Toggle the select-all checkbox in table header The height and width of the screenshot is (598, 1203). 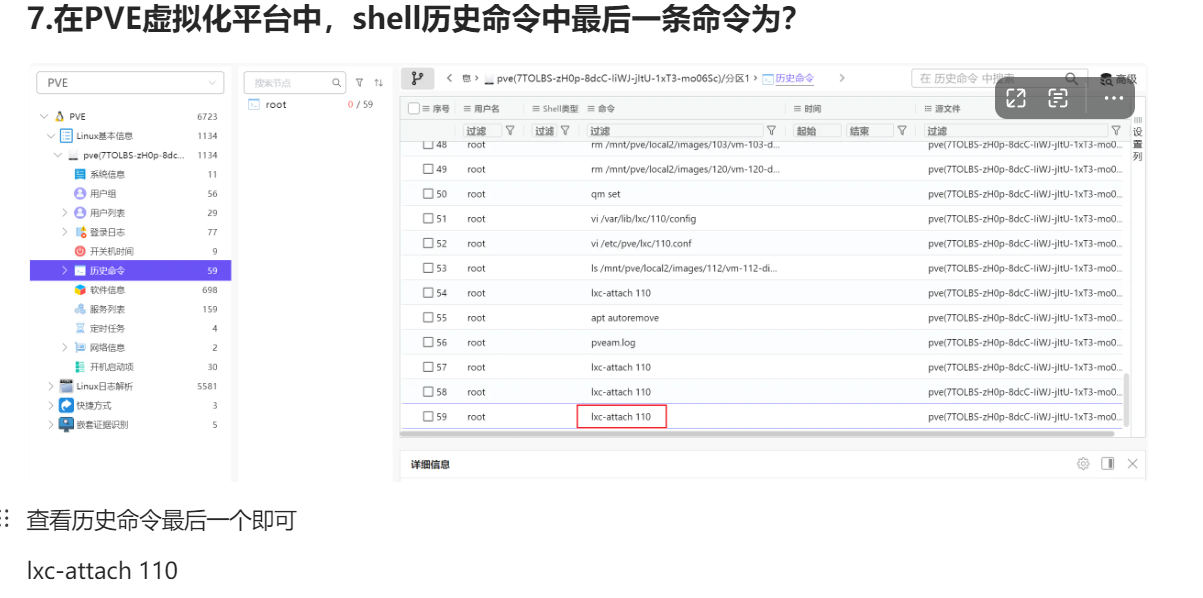point(414,109)
